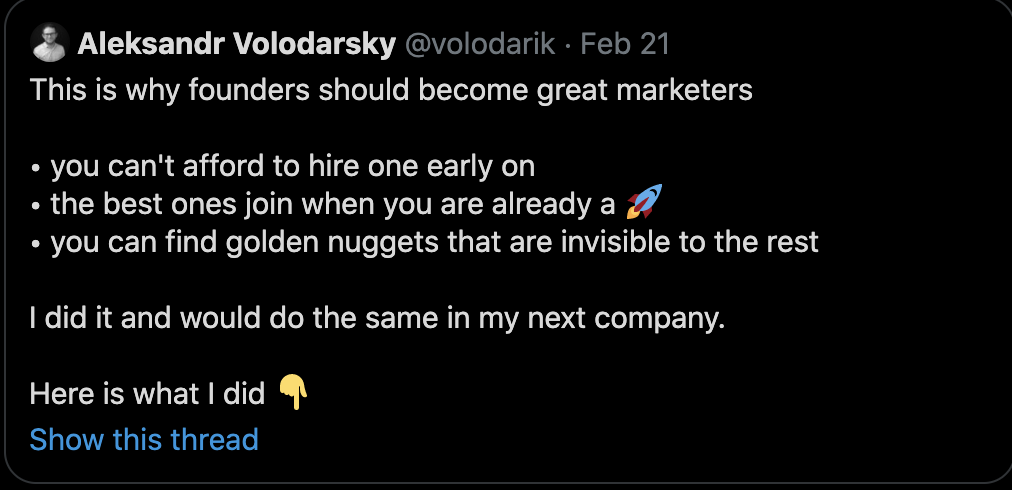This screenshot has height=490, width=1012.
Task: Click the Feb 21 tweet date
Action: 625,45
